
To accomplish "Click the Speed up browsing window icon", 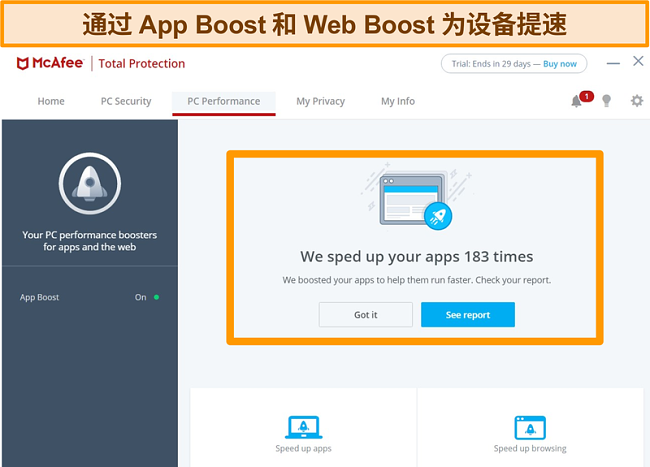I will (530, 428).
